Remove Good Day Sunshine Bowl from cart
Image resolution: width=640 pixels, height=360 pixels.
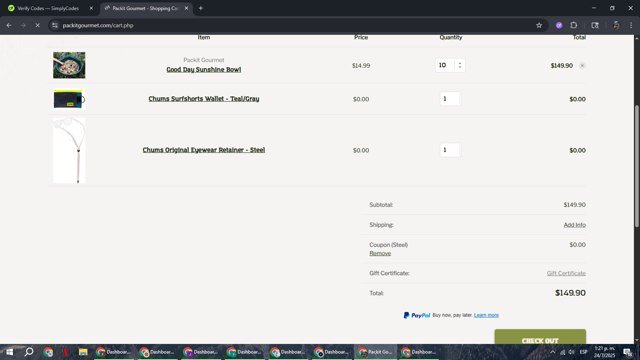[582, 66]
